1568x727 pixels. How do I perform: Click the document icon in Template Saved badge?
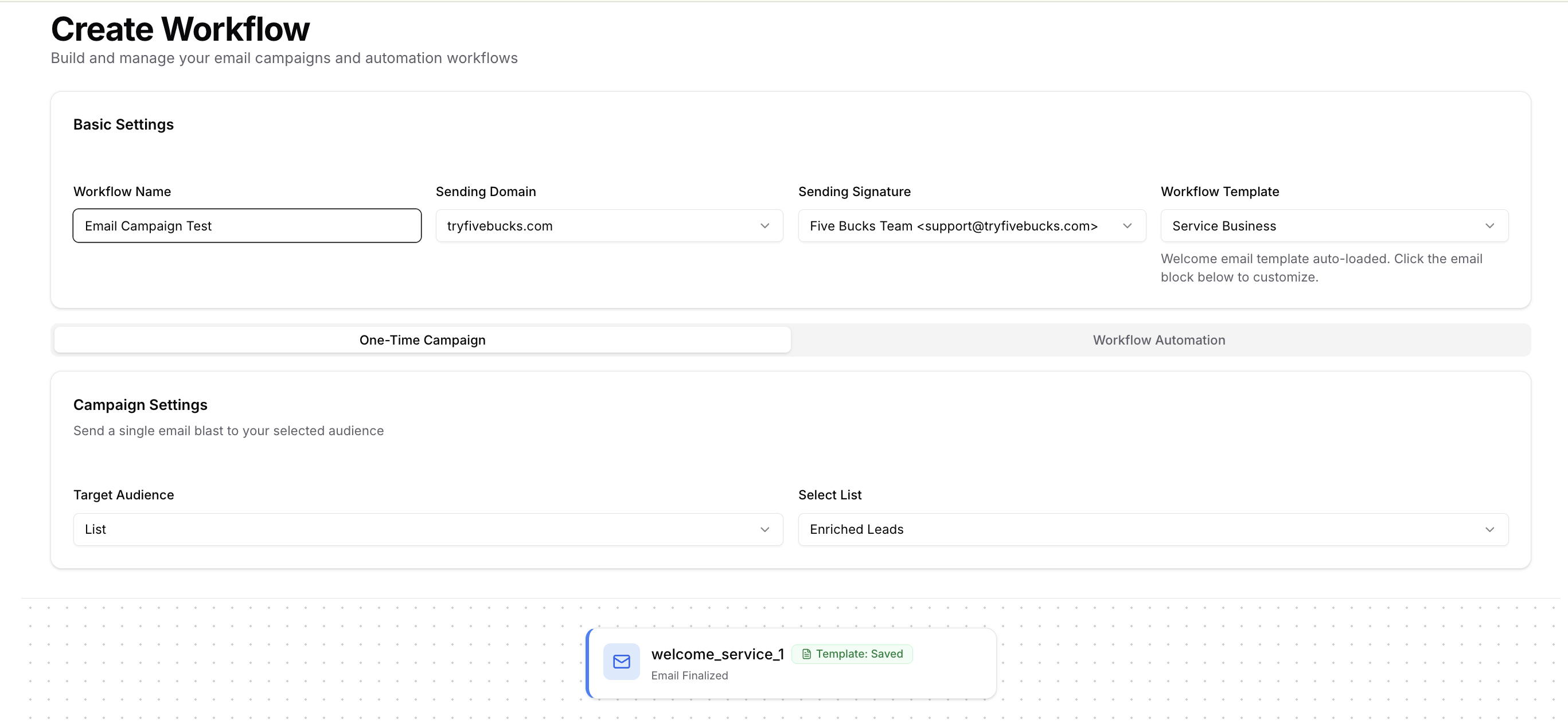806,654
